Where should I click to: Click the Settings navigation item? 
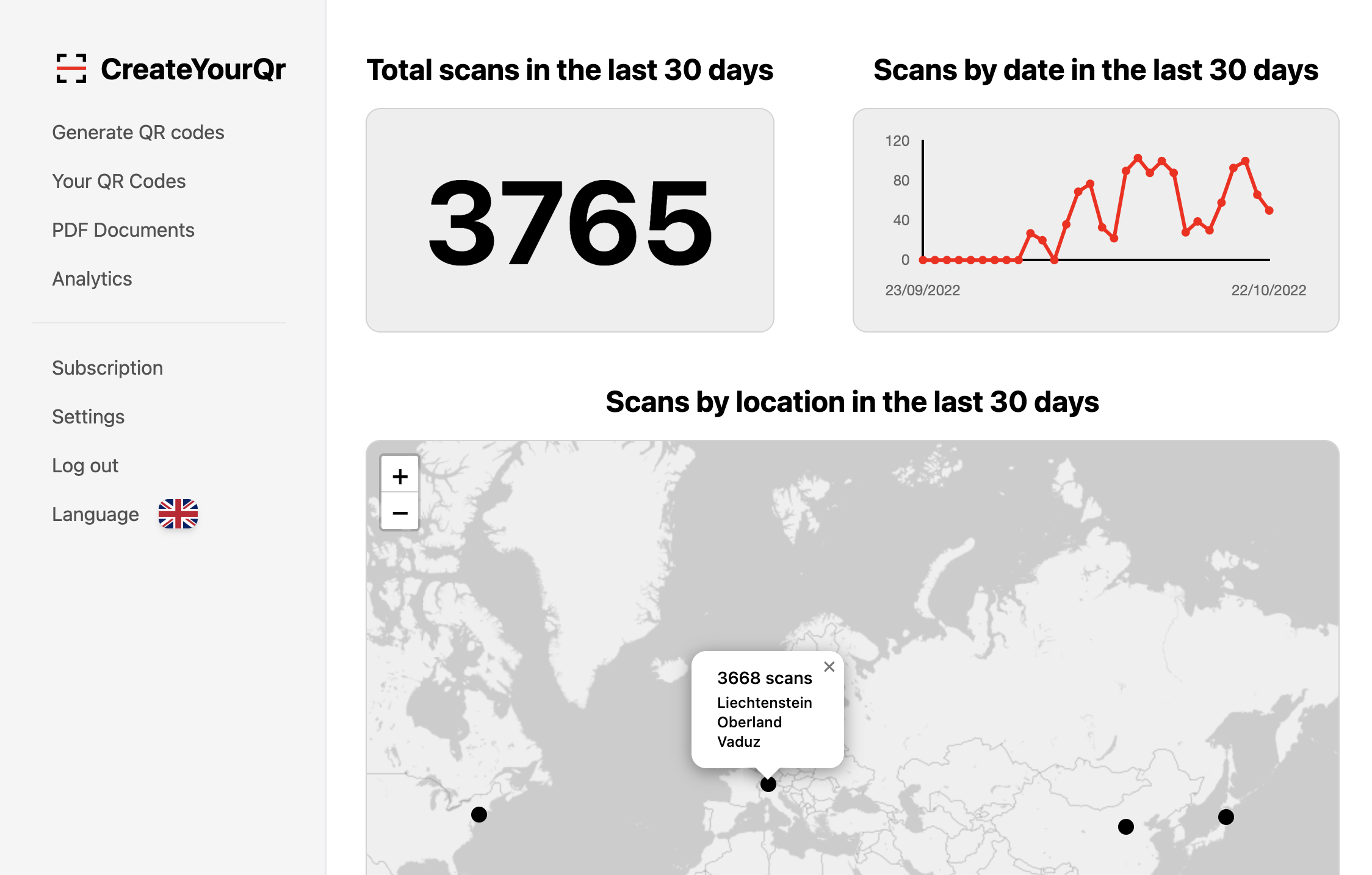(88, 416)
